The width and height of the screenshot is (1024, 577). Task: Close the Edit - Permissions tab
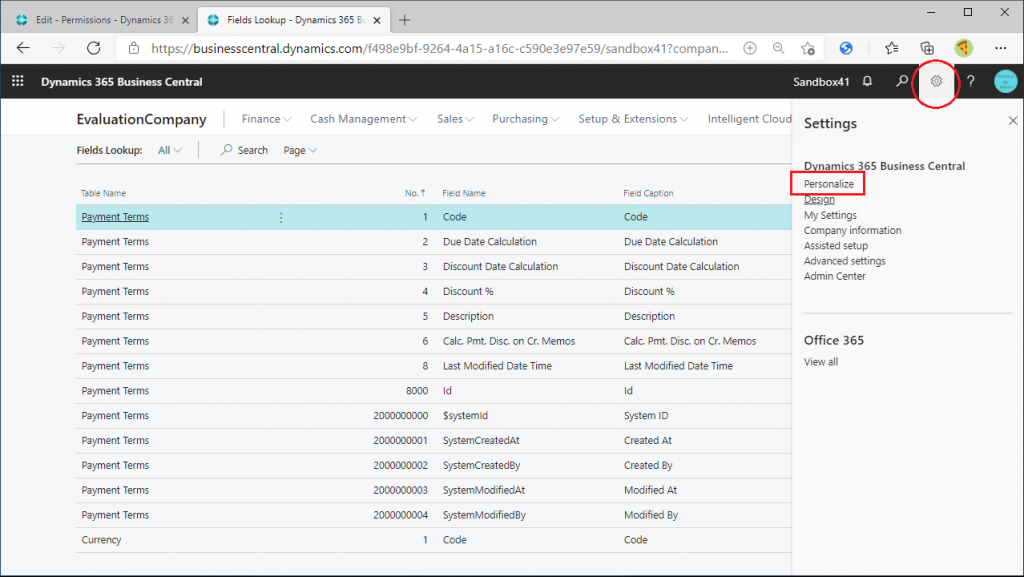click(185, 20)
